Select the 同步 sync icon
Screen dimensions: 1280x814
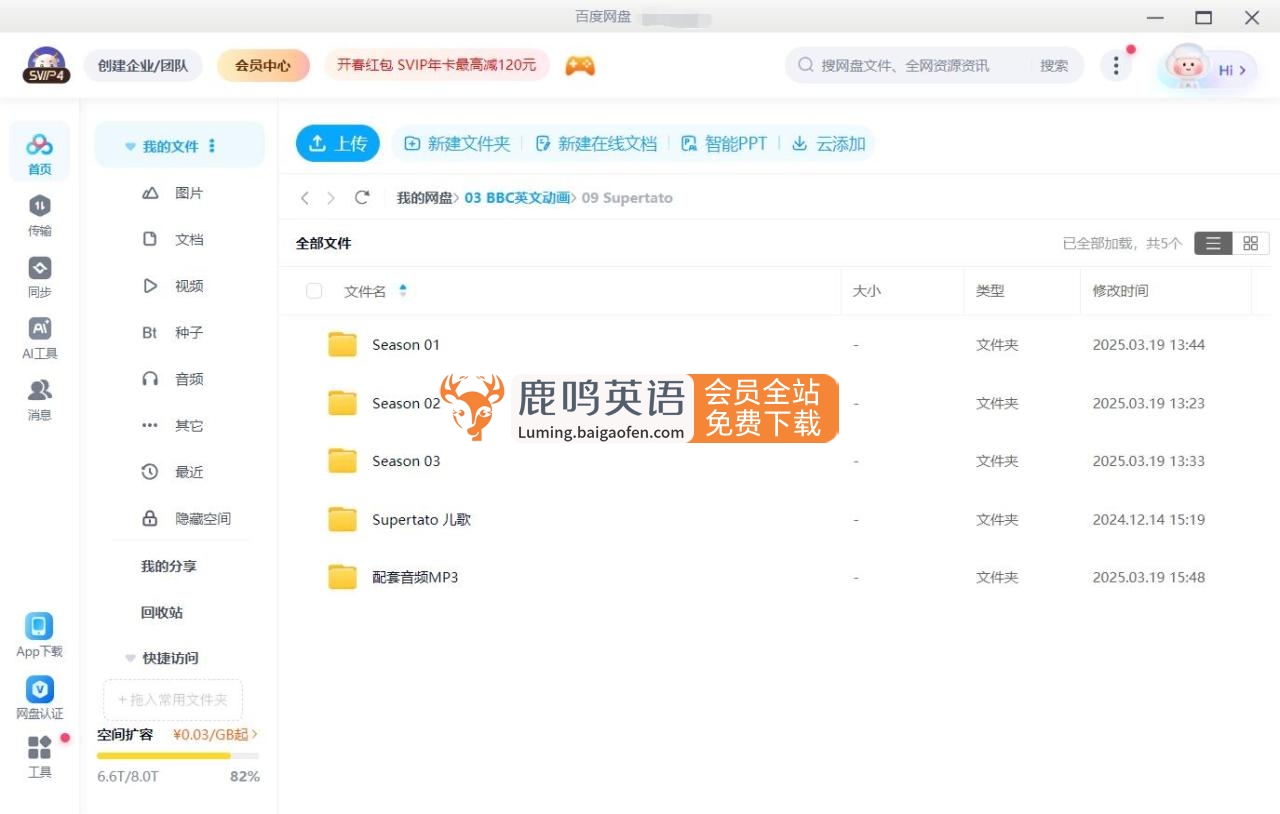point(39,276)
